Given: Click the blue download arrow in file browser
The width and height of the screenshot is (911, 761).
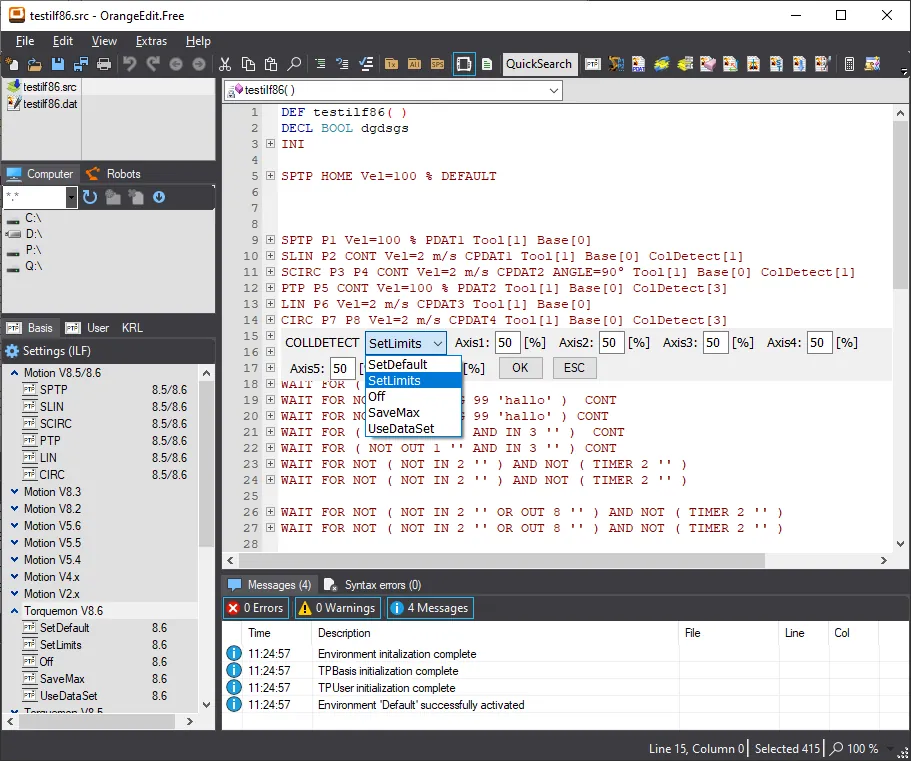Looking at the screenshot, I should point(159,198).
